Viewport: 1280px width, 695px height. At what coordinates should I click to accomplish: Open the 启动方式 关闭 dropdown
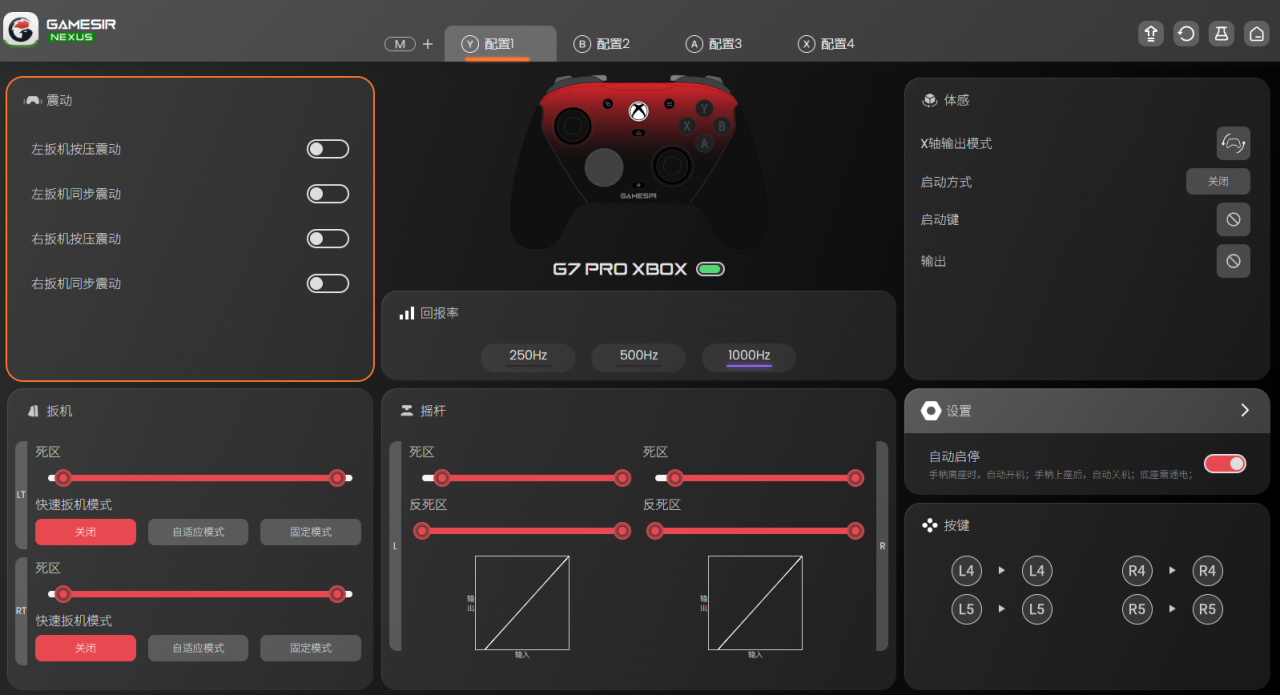point(1218,182)
